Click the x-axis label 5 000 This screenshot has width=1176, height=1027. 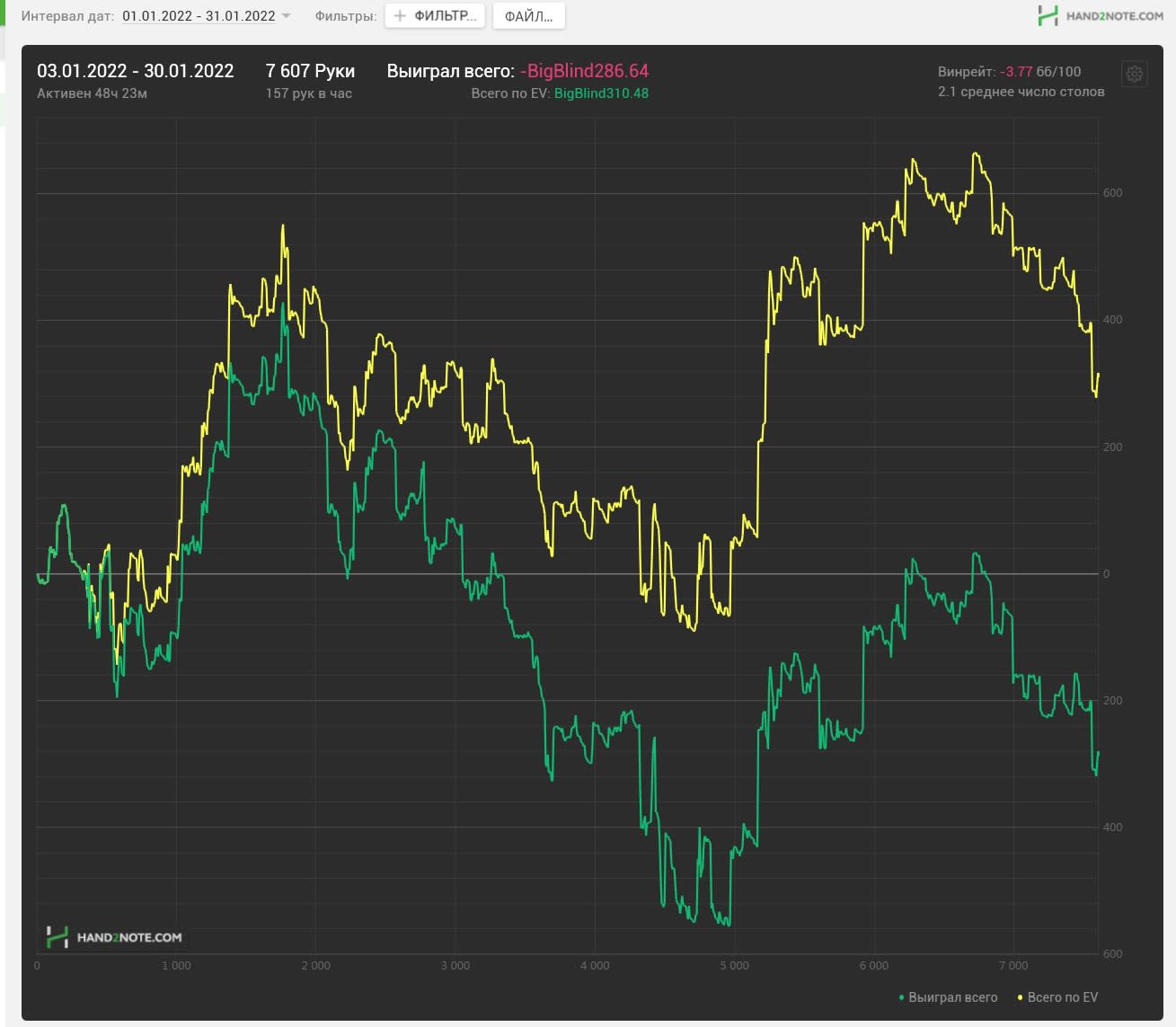pyautogui.click(x=734, y=966)
